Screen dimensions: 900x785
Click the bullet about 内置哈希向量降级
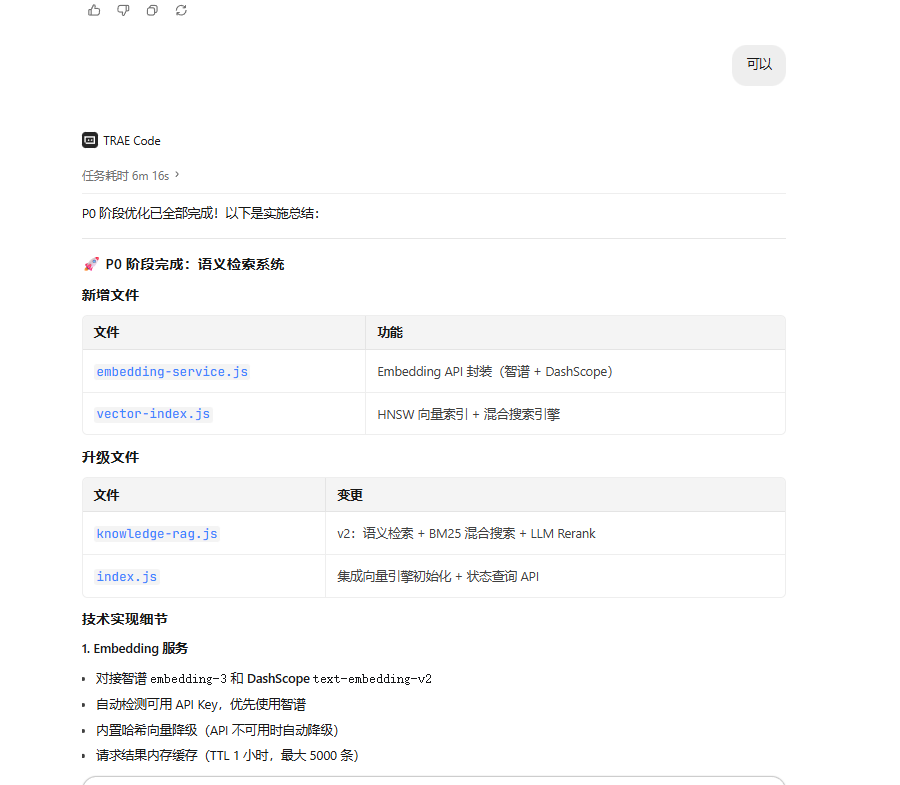(x=217, y=730)
